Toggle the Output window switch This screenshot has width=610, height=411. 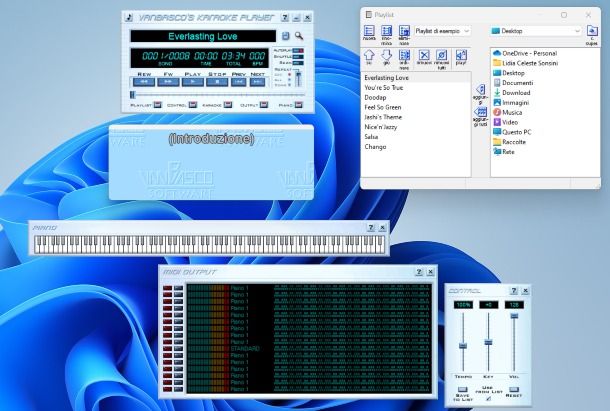264,105
